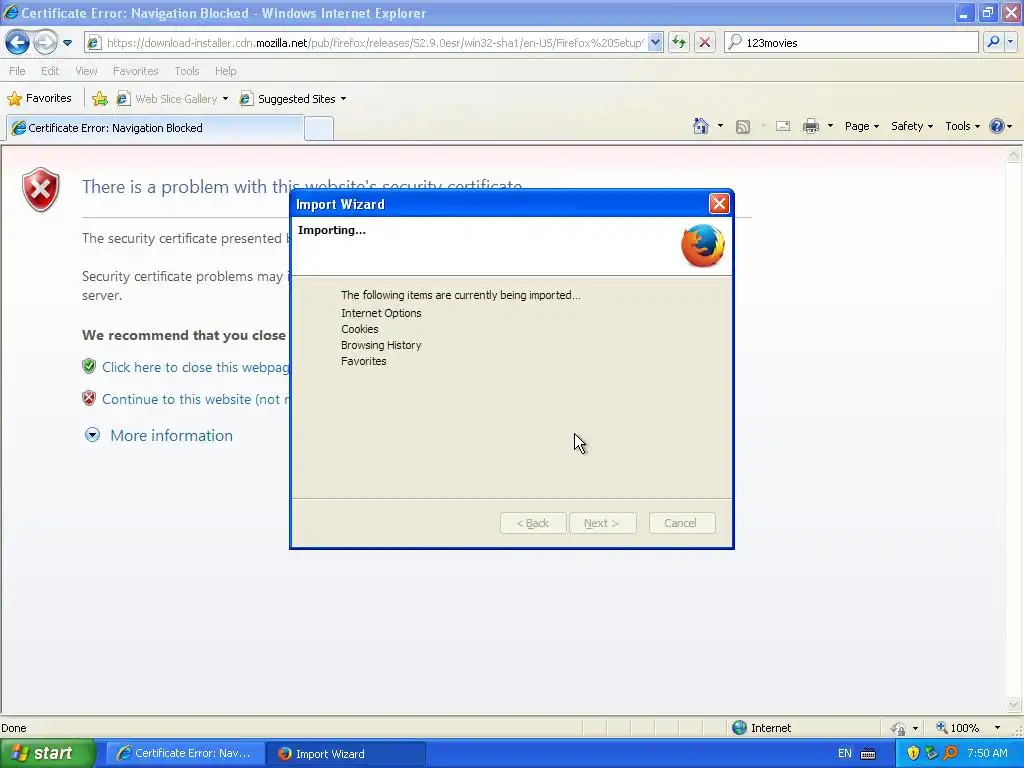Click the Print icon

(x=810, y=126)
